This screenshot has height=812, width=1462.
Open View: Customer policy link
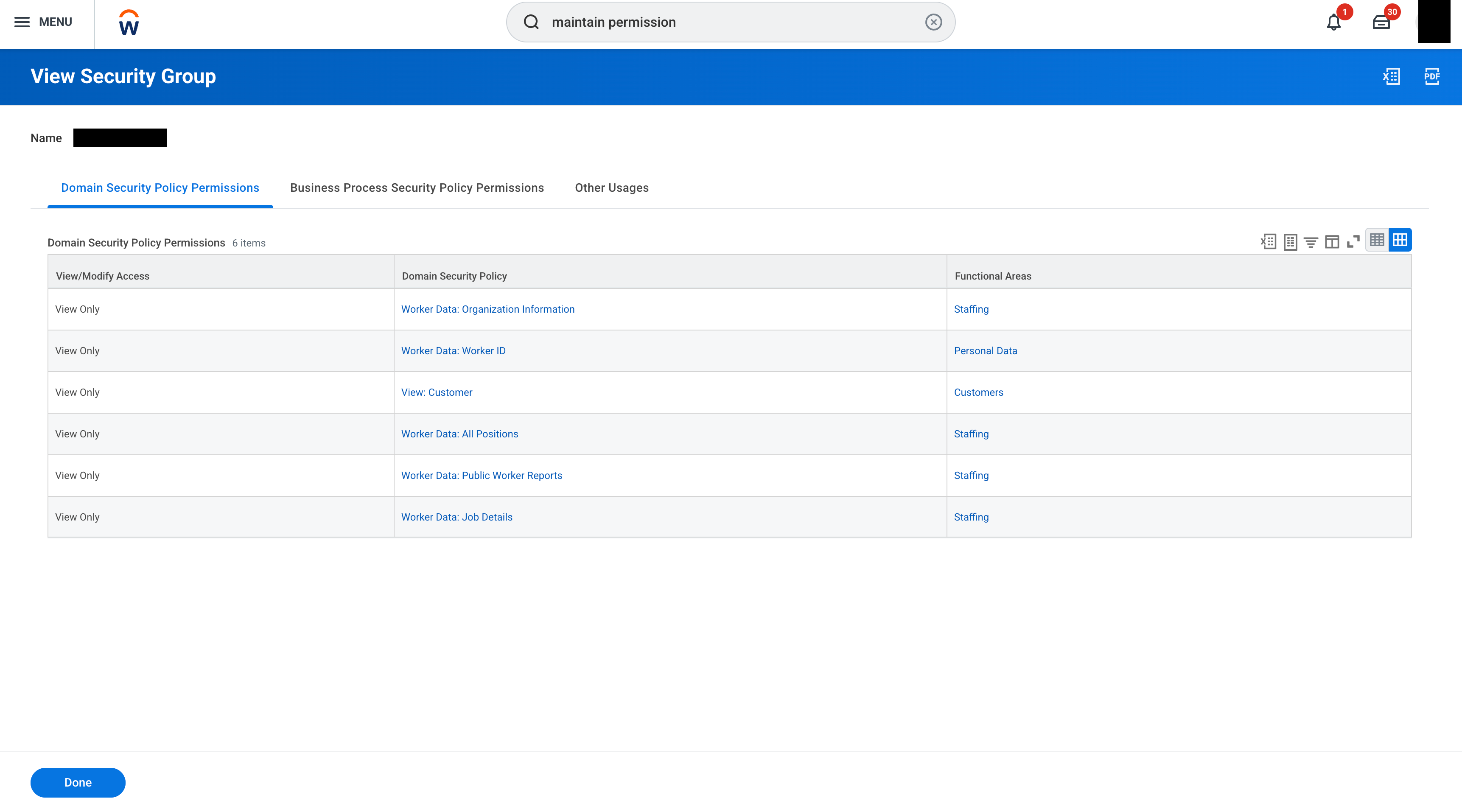437,393
